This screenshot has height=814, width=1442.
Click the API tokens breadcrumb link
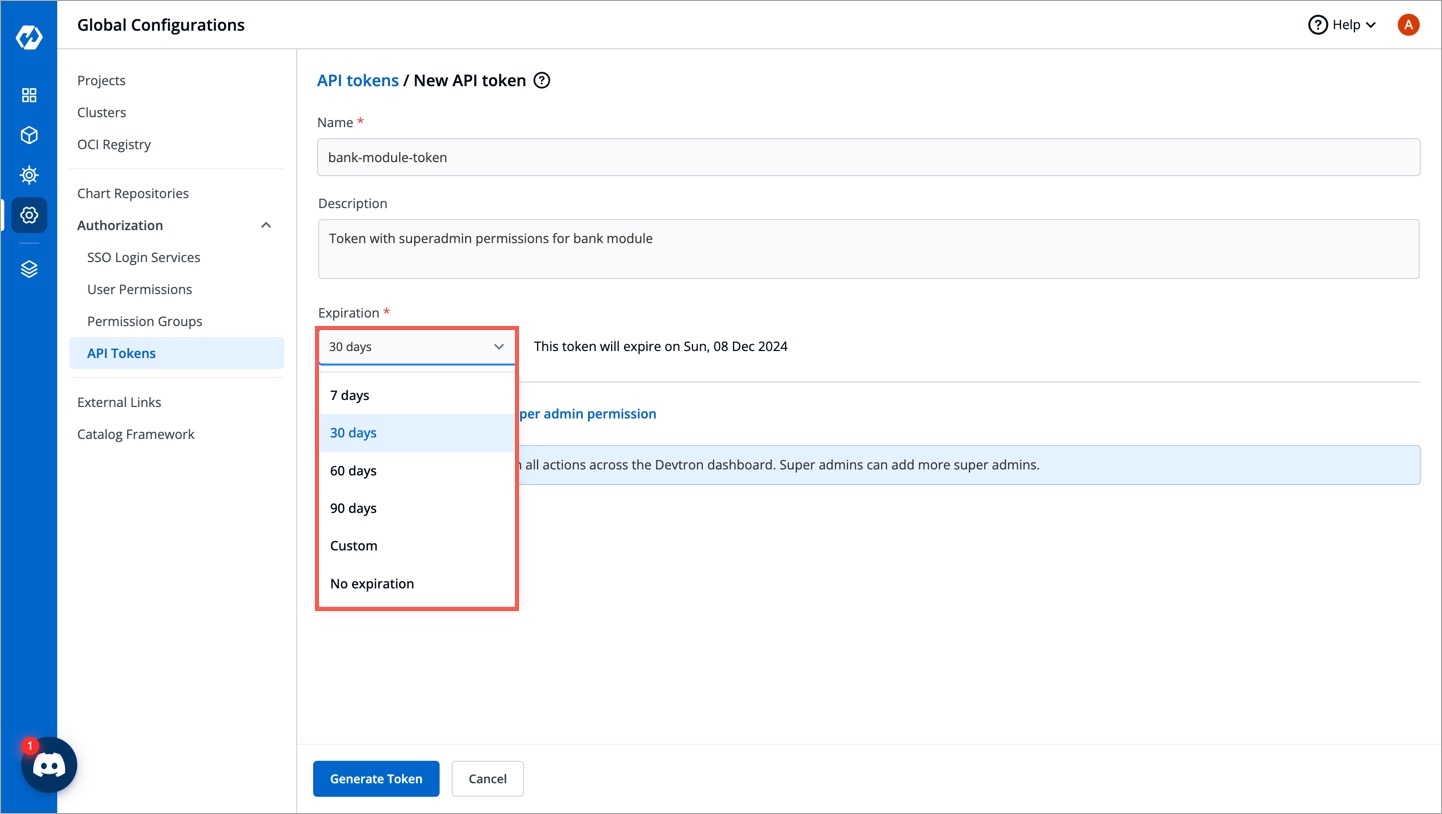click(357, 81)
